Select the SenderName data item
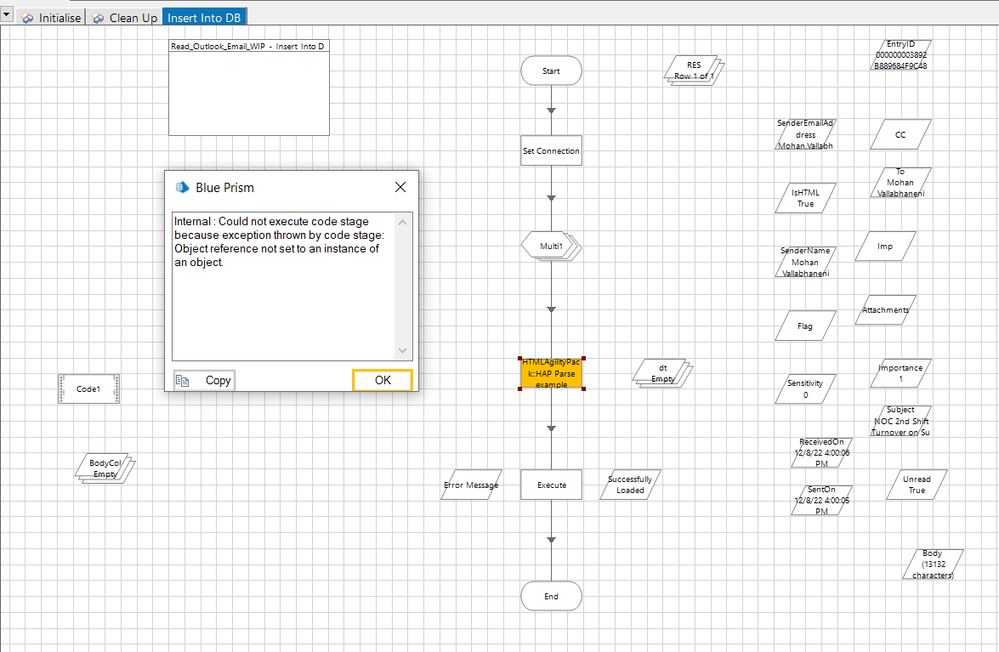 [x=805, y=262]
